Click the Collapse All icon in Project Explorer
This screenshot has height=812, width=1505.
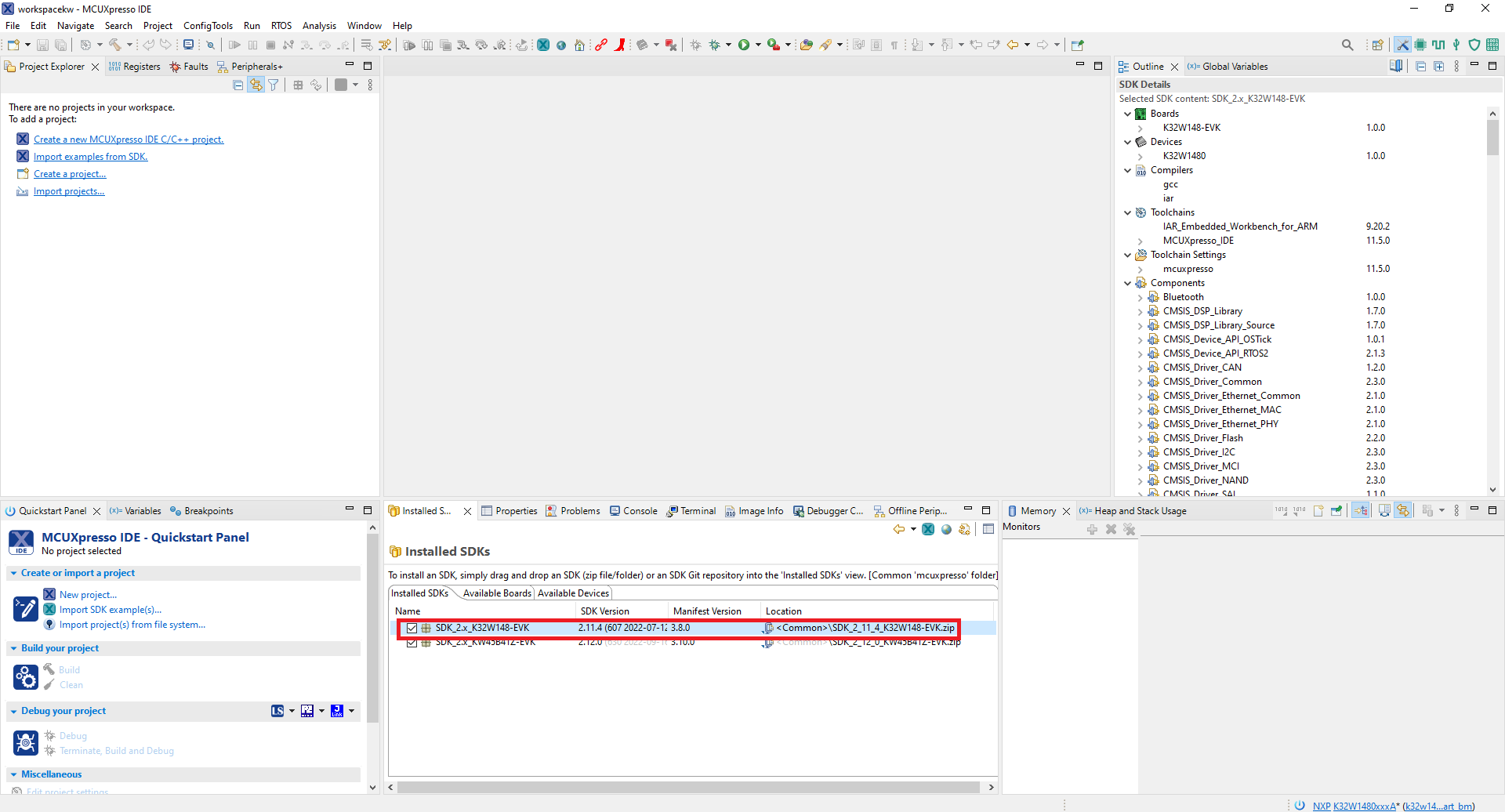tap(238, 85)
